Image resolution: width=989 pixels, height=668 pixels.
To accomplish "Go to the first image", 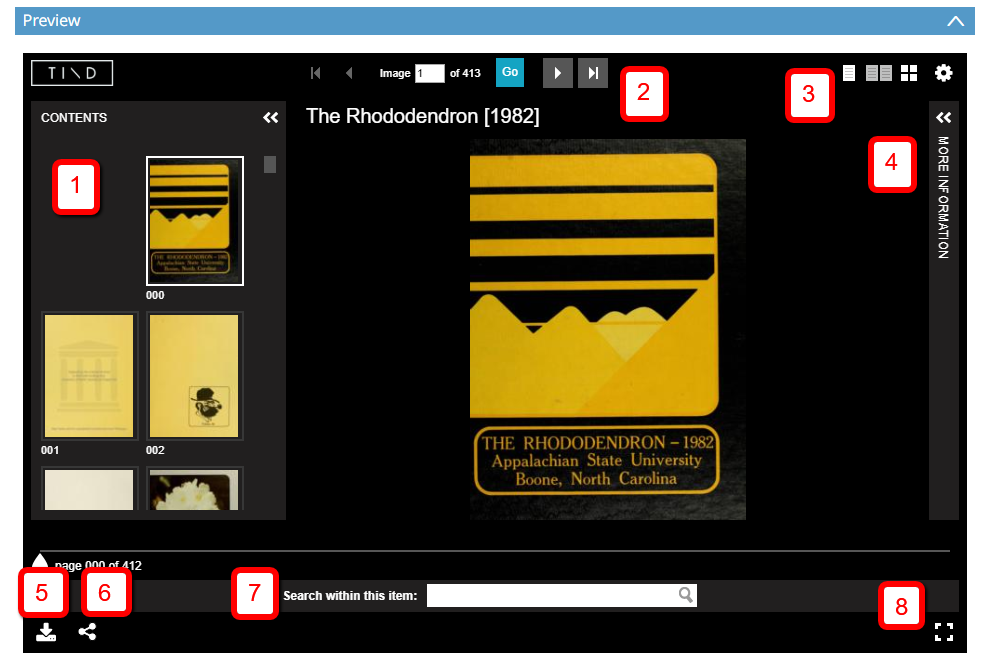I will click(x=316, y=73).
